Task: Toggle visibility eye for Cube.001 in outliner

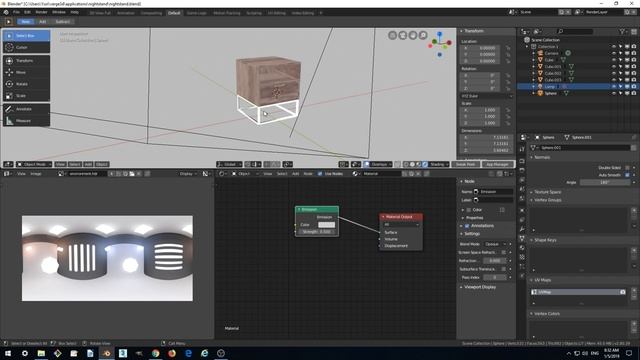Action: 613,67
